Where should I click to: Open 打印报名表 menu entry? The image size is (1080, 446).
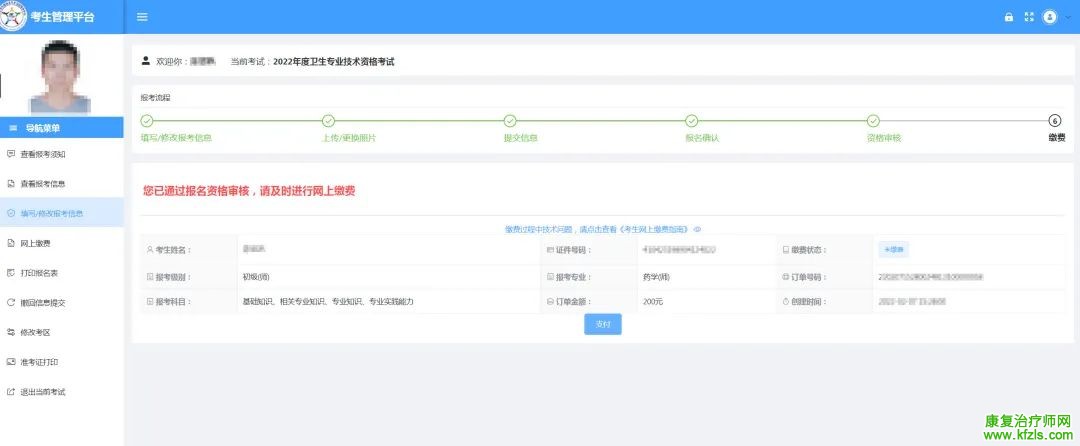(x=39, y=272)
